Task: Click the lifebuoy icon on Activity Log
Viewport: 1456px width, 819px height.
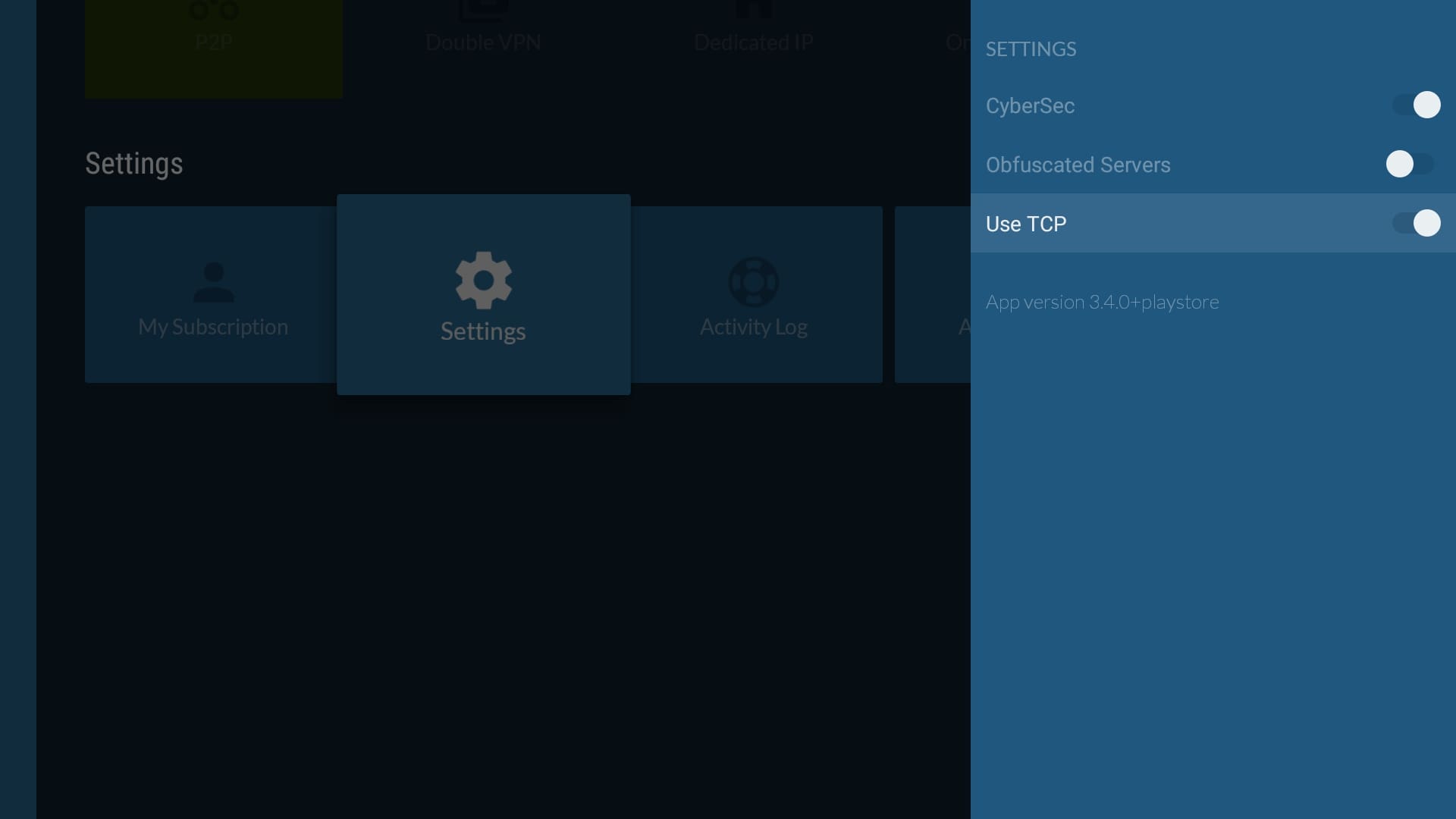Action: pos(753,281)
